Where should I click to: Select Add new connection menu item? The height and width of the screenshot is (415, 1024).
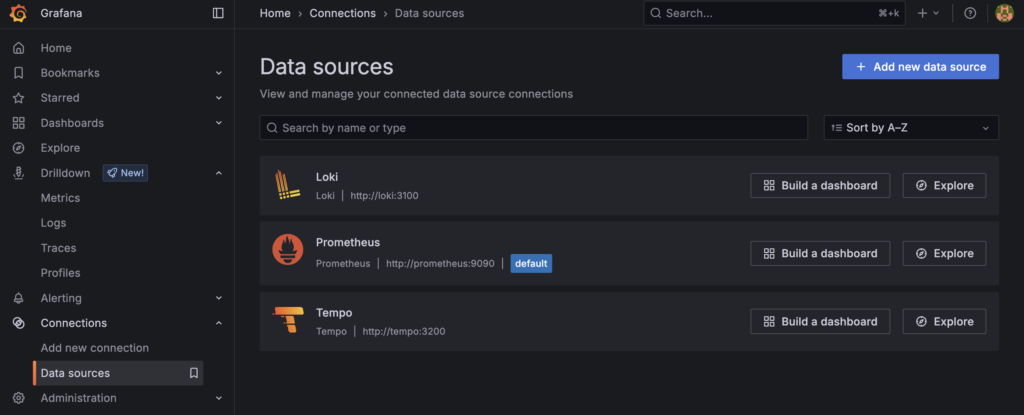pos(94,348)
